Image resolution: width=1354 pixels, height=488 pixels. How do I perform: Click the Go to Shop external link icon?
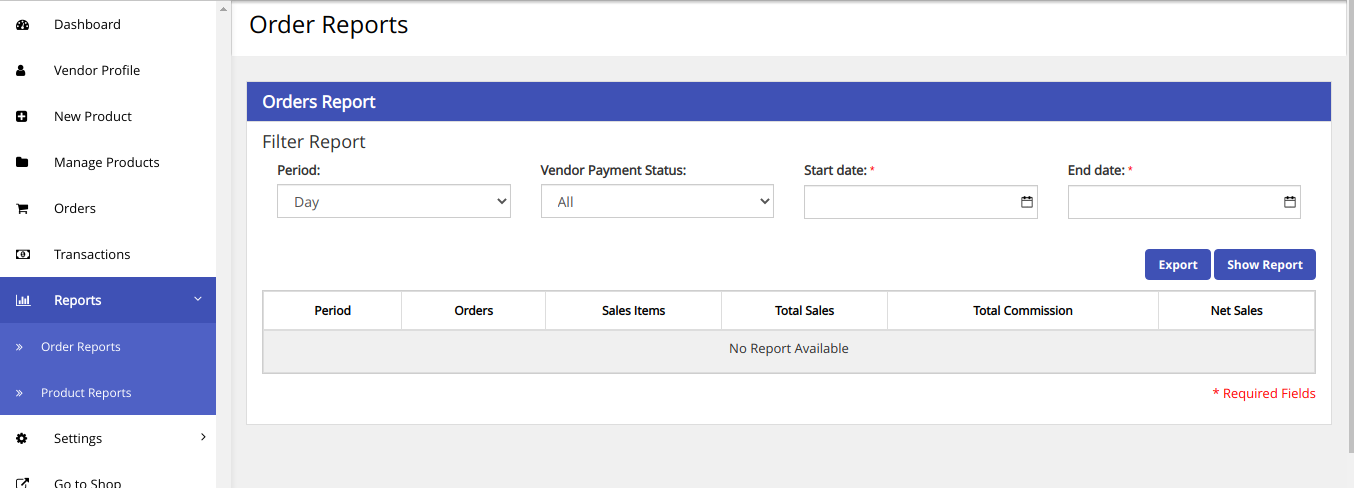[22, 483]
